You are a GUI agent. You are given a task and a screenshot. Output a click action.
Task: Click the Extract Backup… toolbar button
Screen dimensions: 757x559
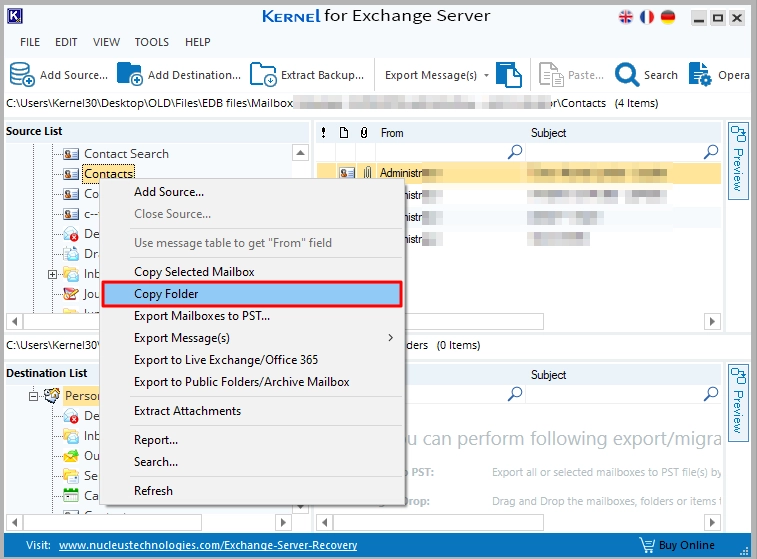[307, 75]
